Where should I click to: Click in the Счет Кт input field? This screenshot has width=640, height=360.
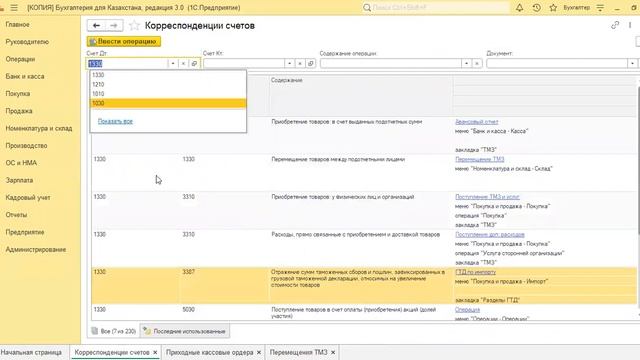[244, 64]
